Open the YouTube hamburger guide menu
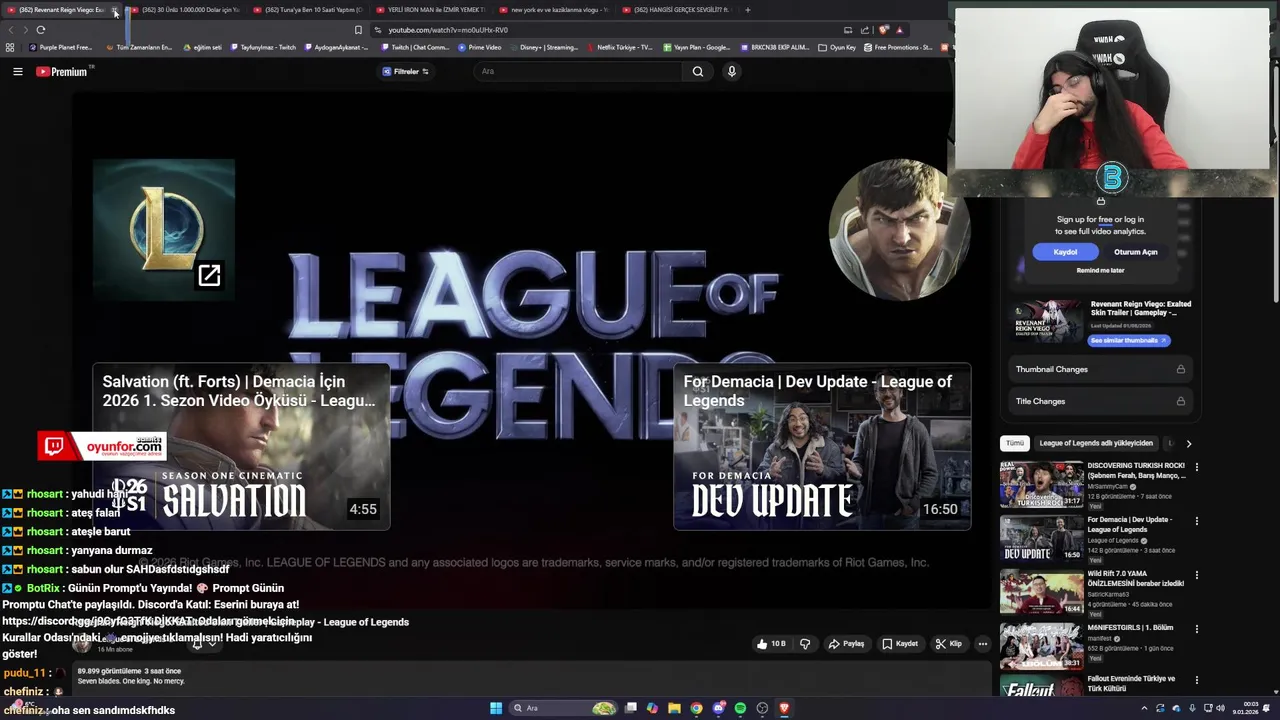Image resolution: width=1280 pixels, height=720 pixels. pyautogui.click(x=17, y=71)
